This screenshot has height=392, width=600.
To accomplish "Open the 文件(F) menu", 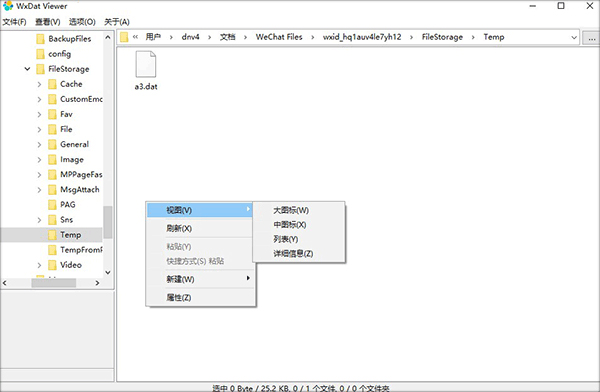I will click(14, 22).
